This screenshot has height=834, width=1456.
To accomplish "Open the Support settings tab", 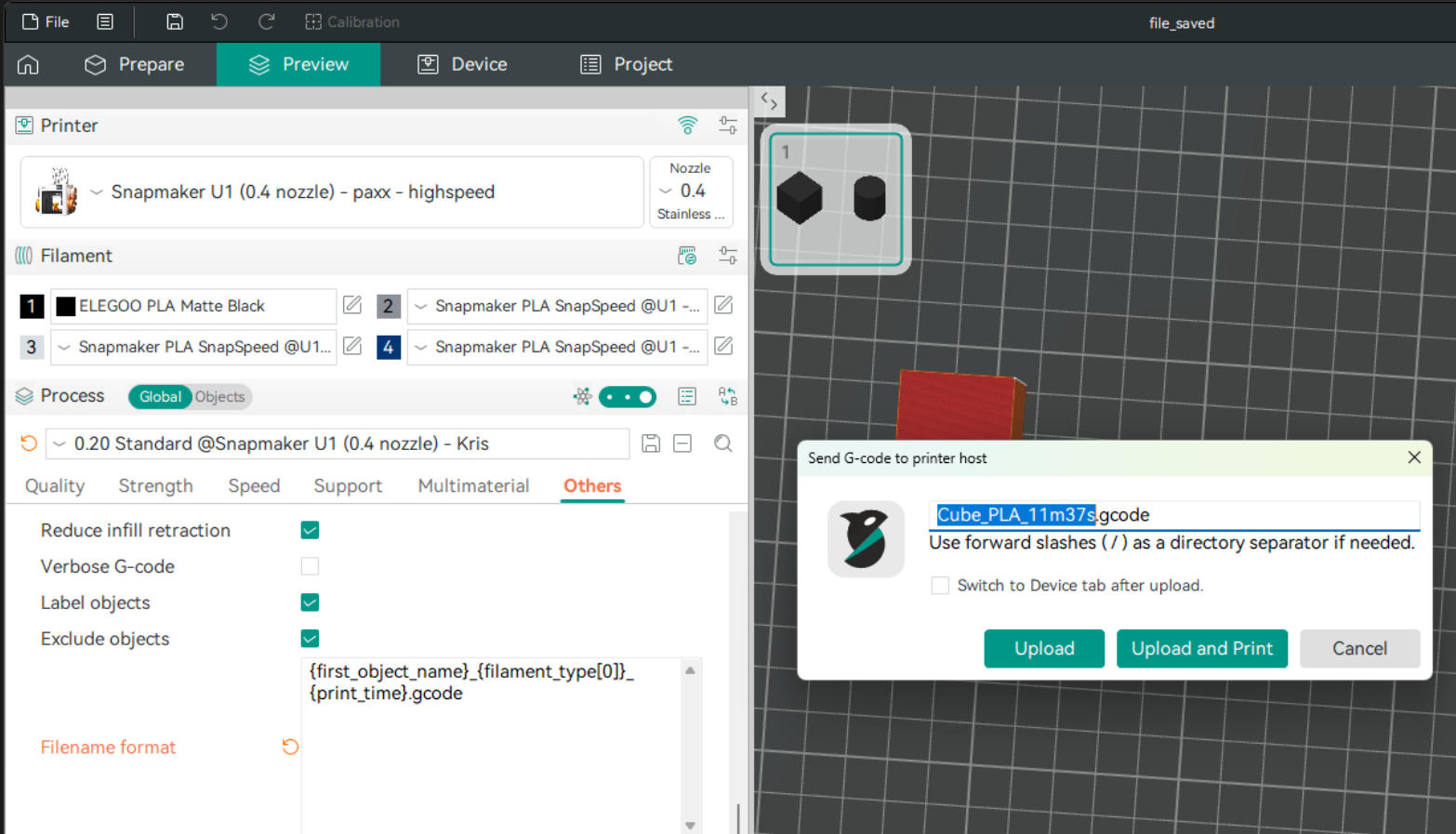I will click(x=348, y=485).
